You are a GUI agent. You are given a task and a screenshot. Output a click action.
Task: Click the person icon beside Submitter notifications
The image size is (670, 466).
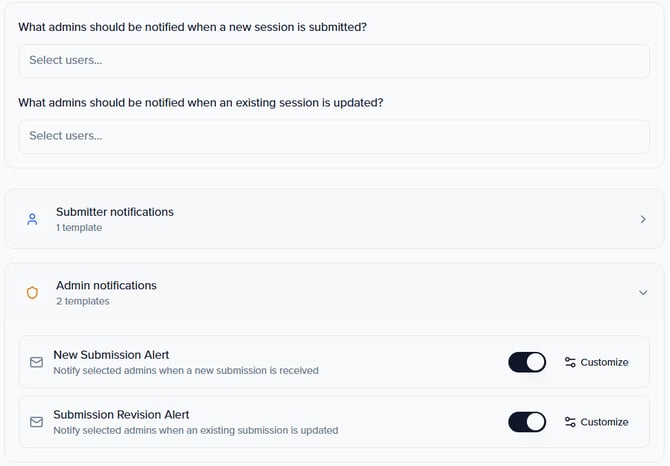coord(32,219)
